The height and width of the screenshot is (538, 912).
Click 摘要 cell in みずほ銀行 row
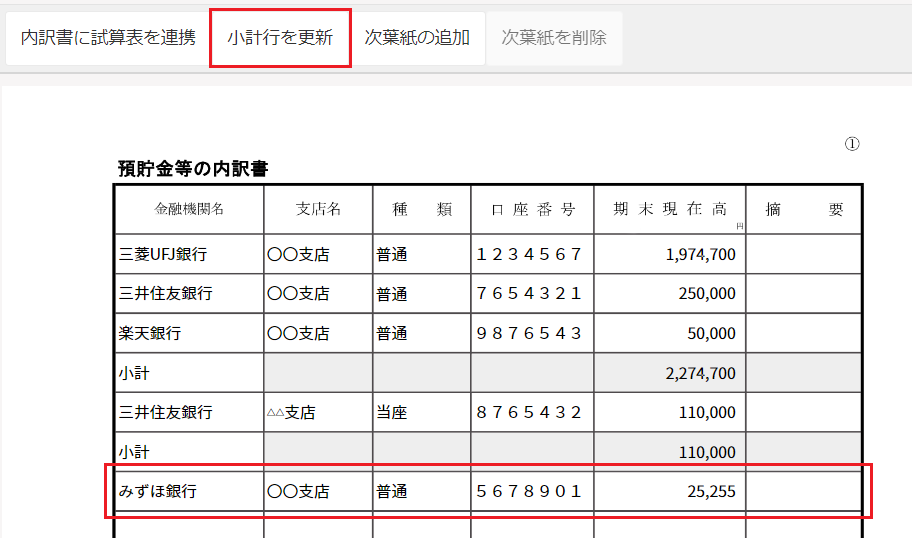tap(803, 491)
